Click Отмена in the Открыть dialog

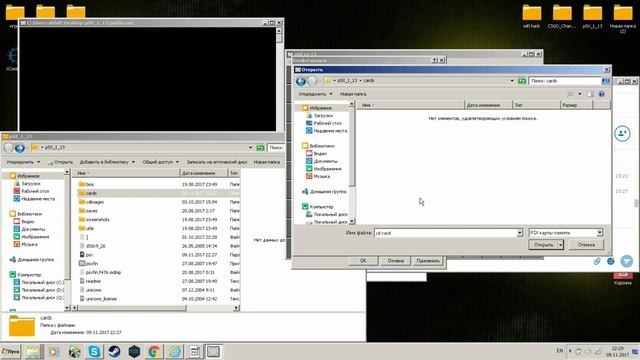point(587,245)
